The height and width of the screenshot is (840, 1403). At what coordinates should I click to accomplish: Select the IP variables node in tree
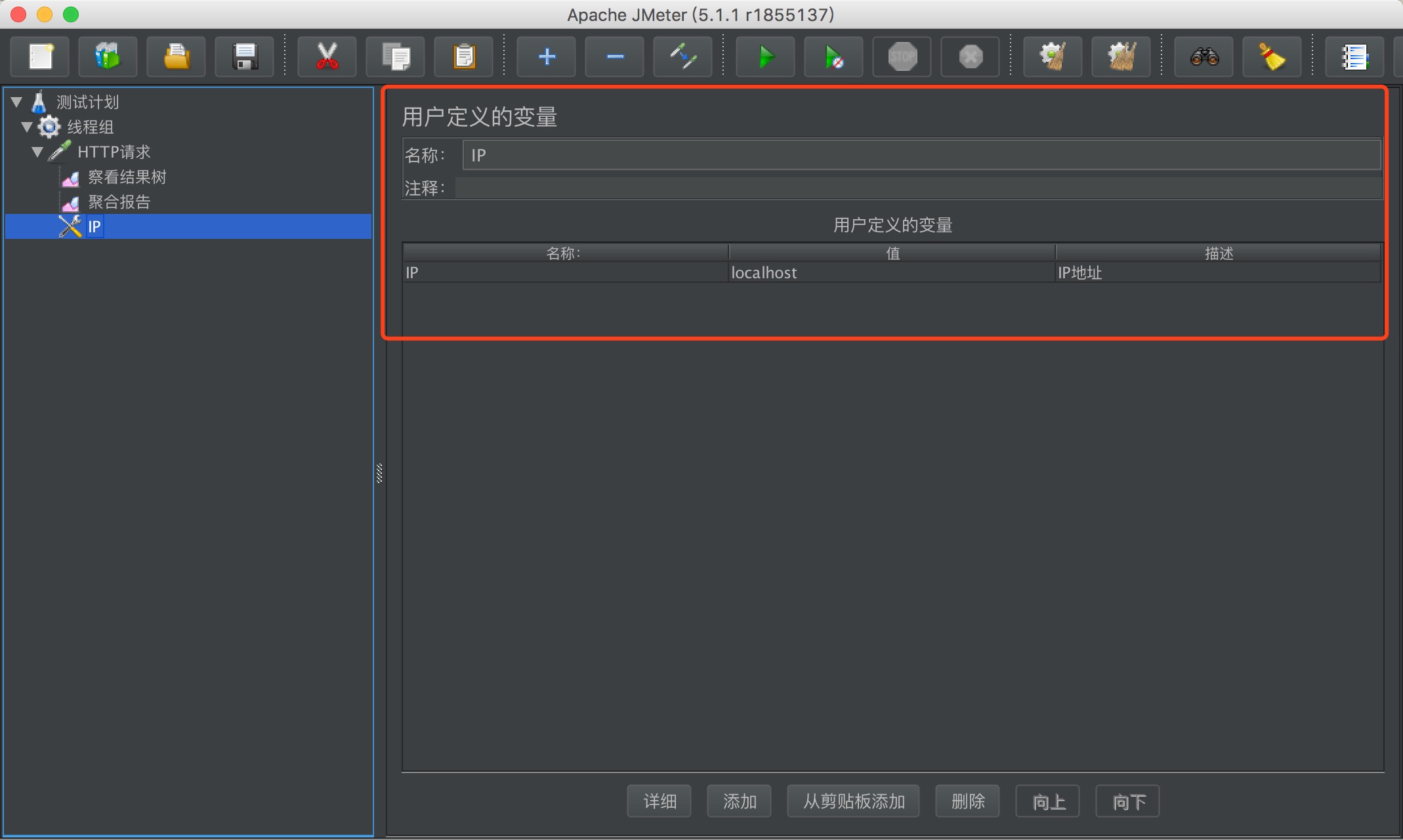pyautogui.click(x=94, y=226)
